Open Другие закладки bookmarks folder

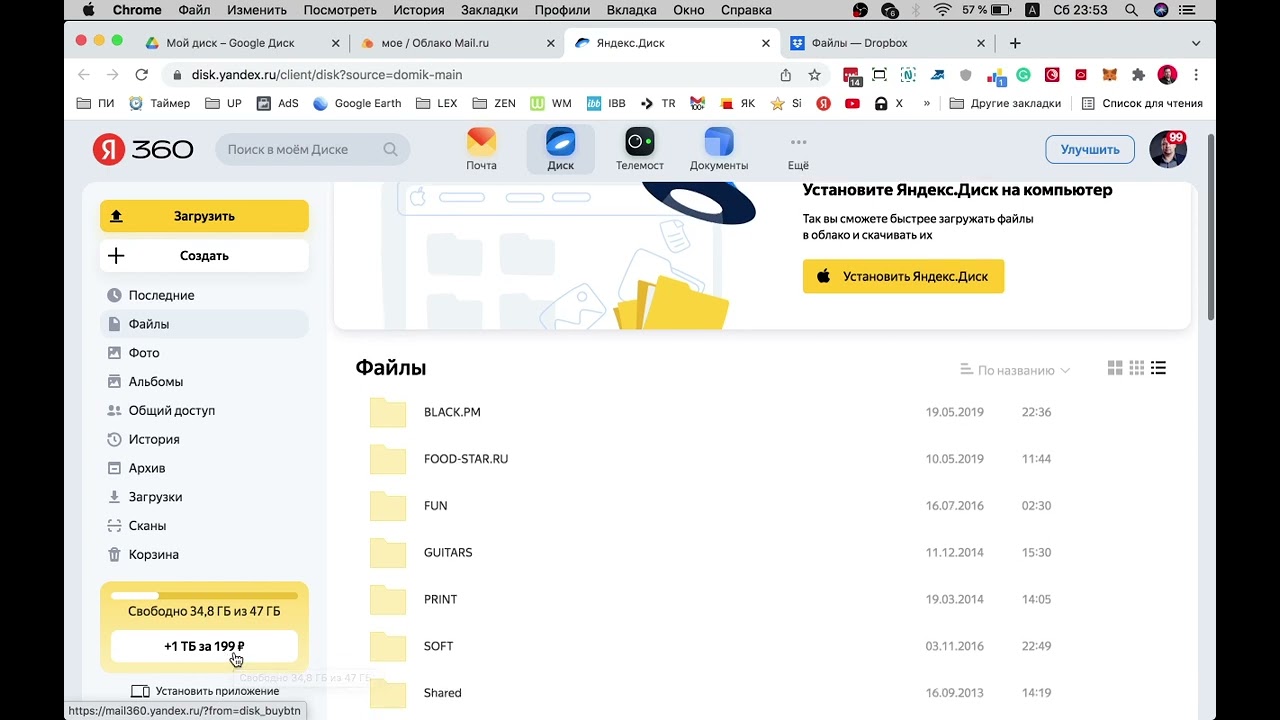pyautogui.click(x=1005, y=103)
